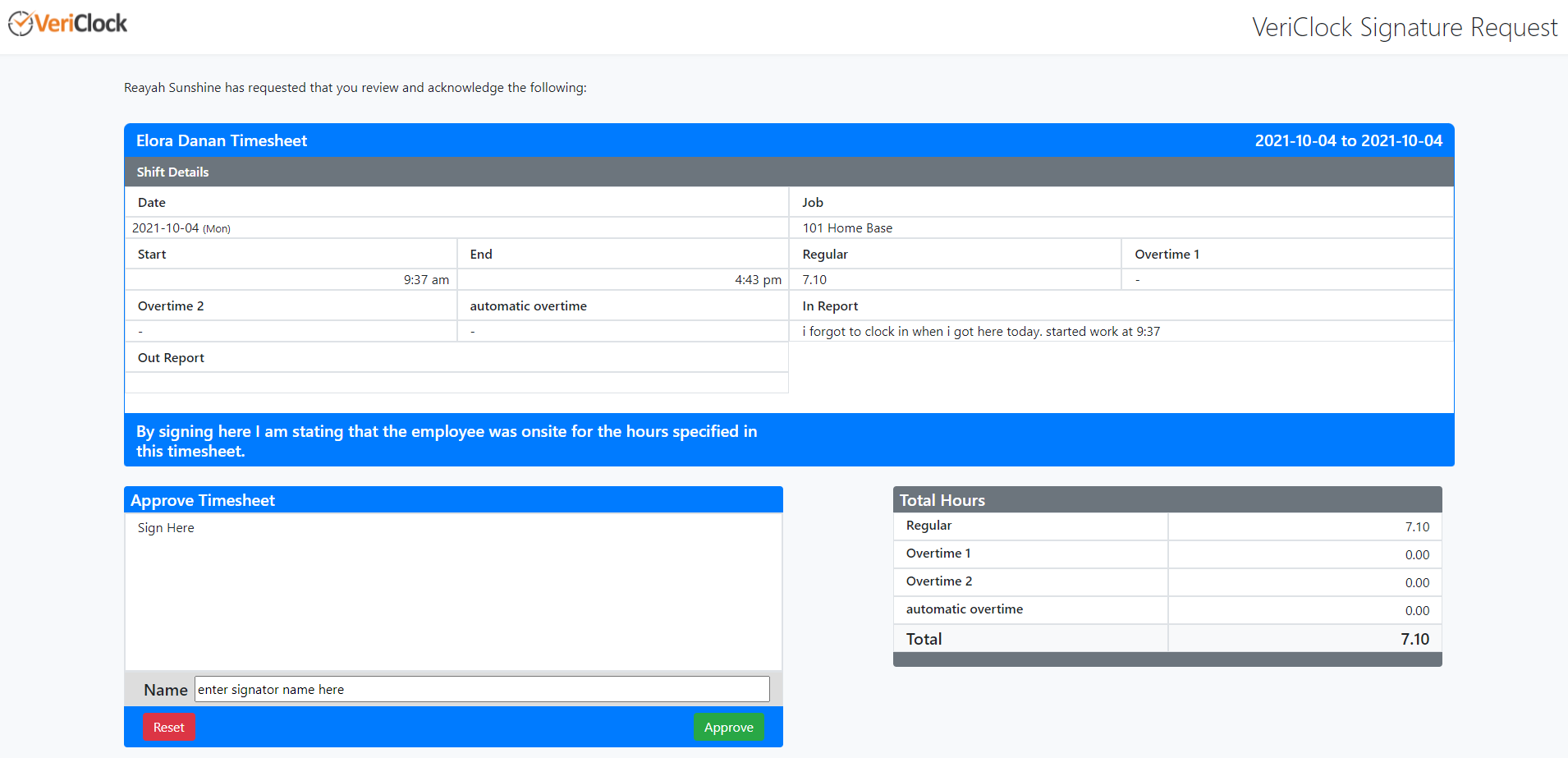Screen dimensions: 1568x758
Task: Click the onsite acknowledgement statement banner
Action: (447, 441)
